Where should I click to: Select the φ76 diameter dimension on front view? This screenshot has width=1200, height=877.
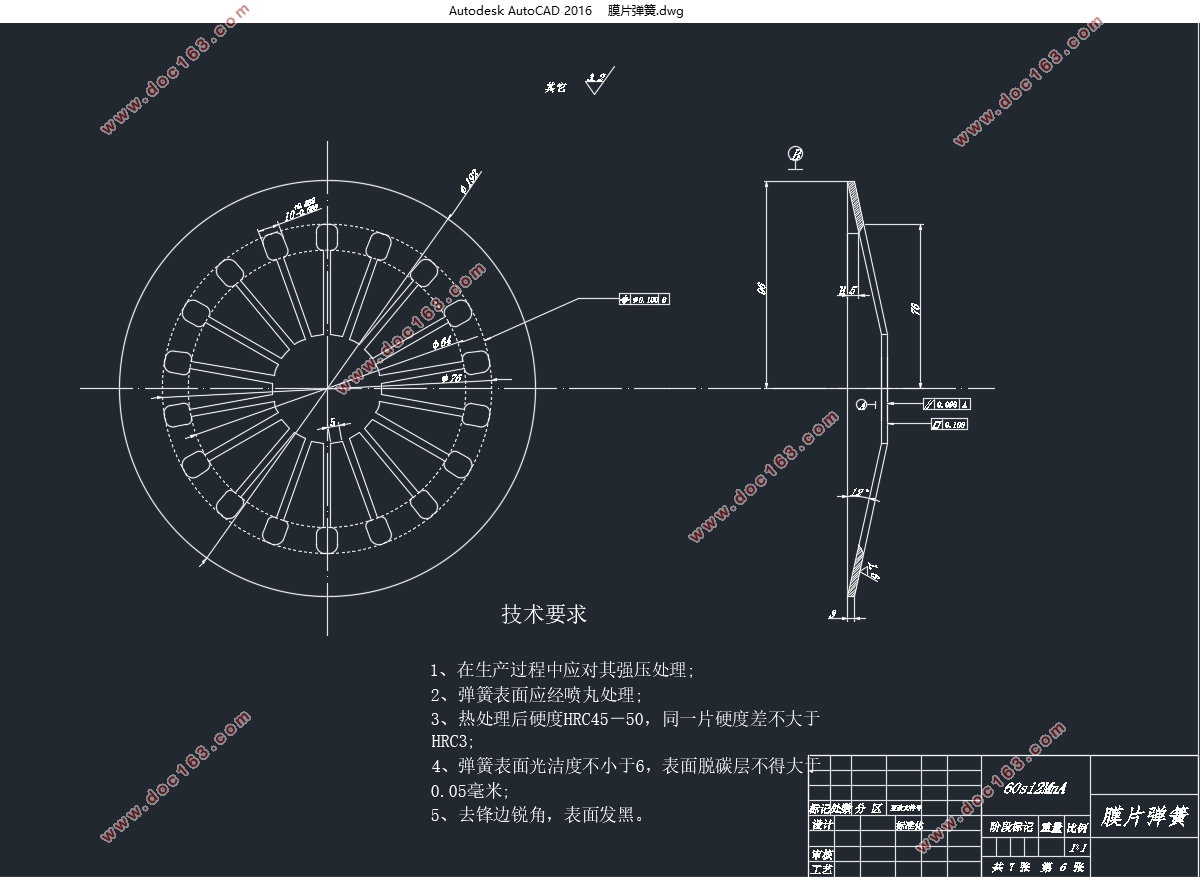tap(450, 379)
